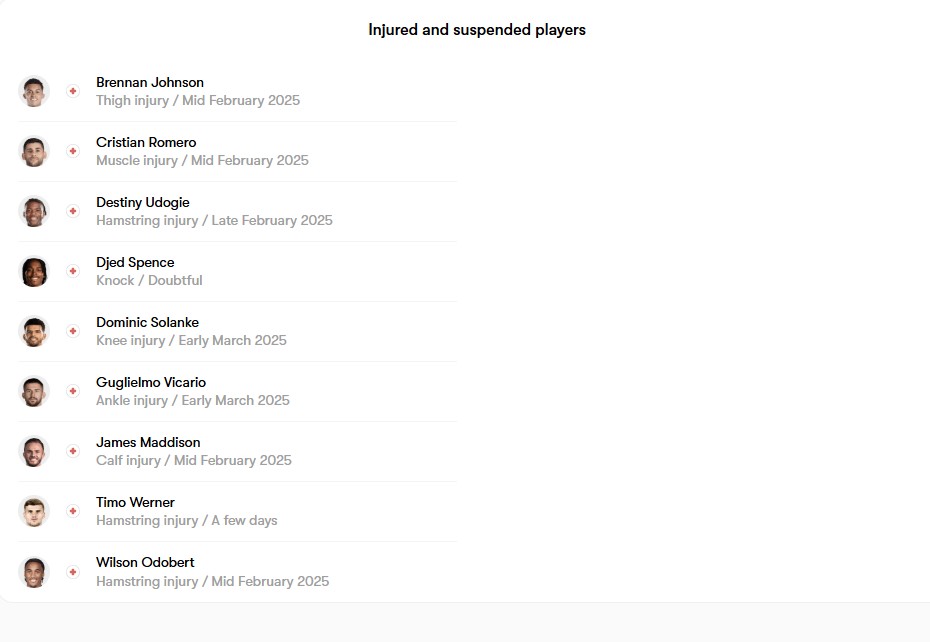Click the red cross icon next to Cristian Romero
Image resolution: width=930 pixels, height=642 pixels.
pyautogui.click(x=72, y=151)
